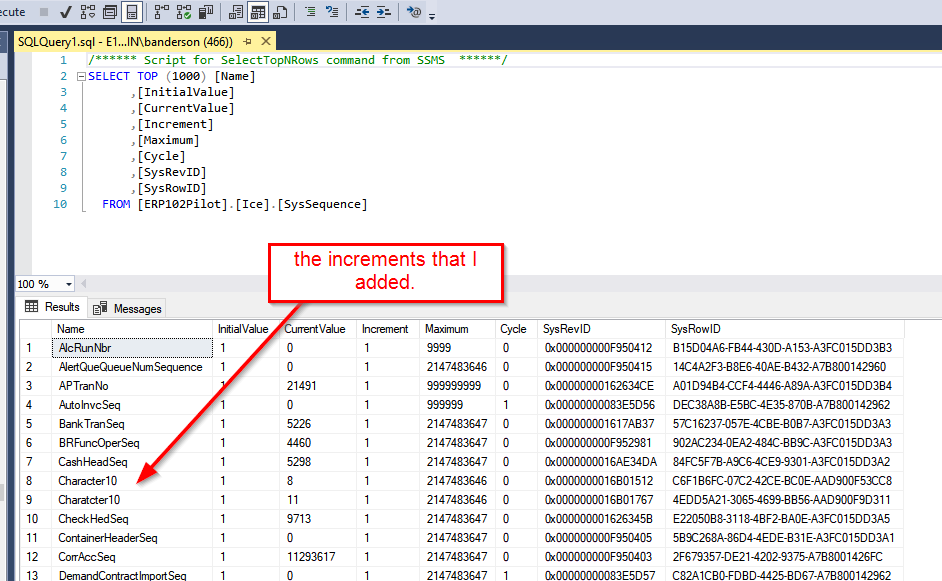
Task: Click the Parse query checkmark icon
Action: pyautogui.click(x=65, y=12)
